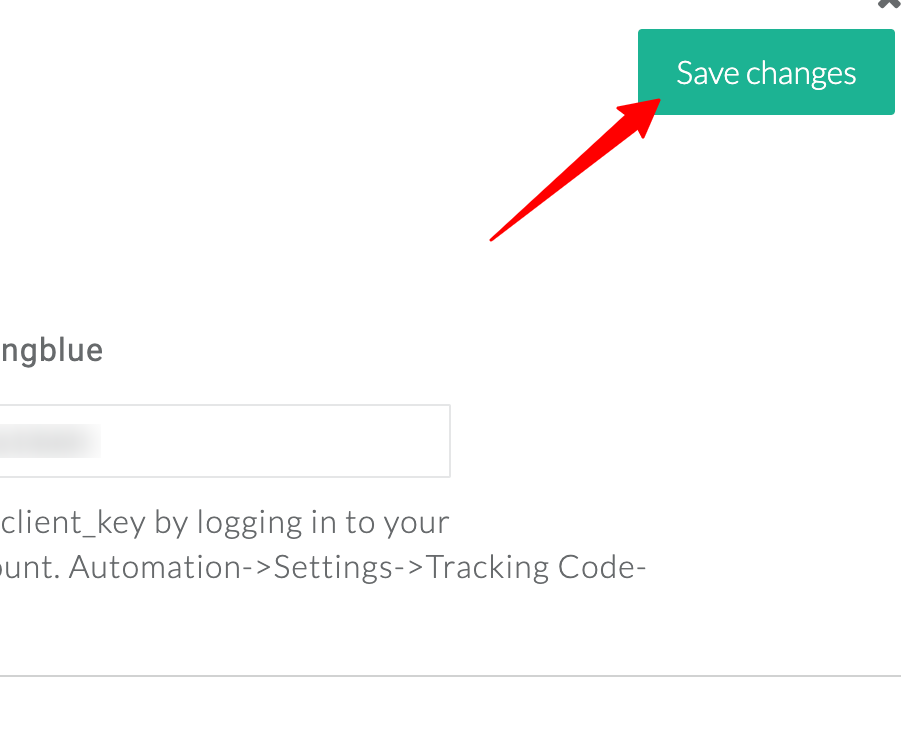Image resolution: width=911 pixels, height=734 pixels.
Task: Click the word "Save" on the green button
Action: click(x=708, y=73)
